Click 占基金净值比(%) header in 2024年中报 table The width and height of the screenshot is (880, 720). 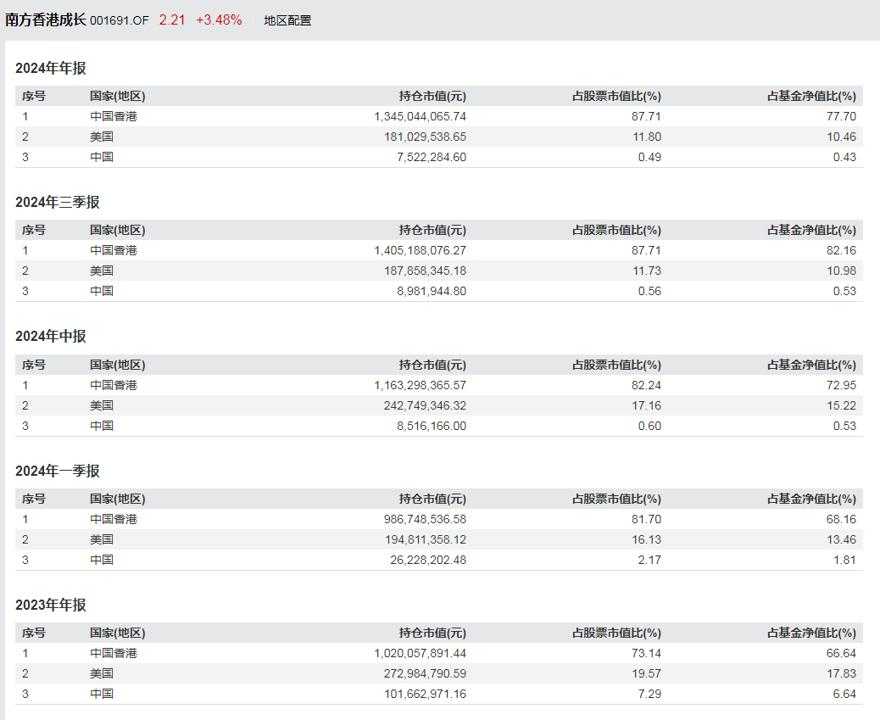[x=812, y=365]
